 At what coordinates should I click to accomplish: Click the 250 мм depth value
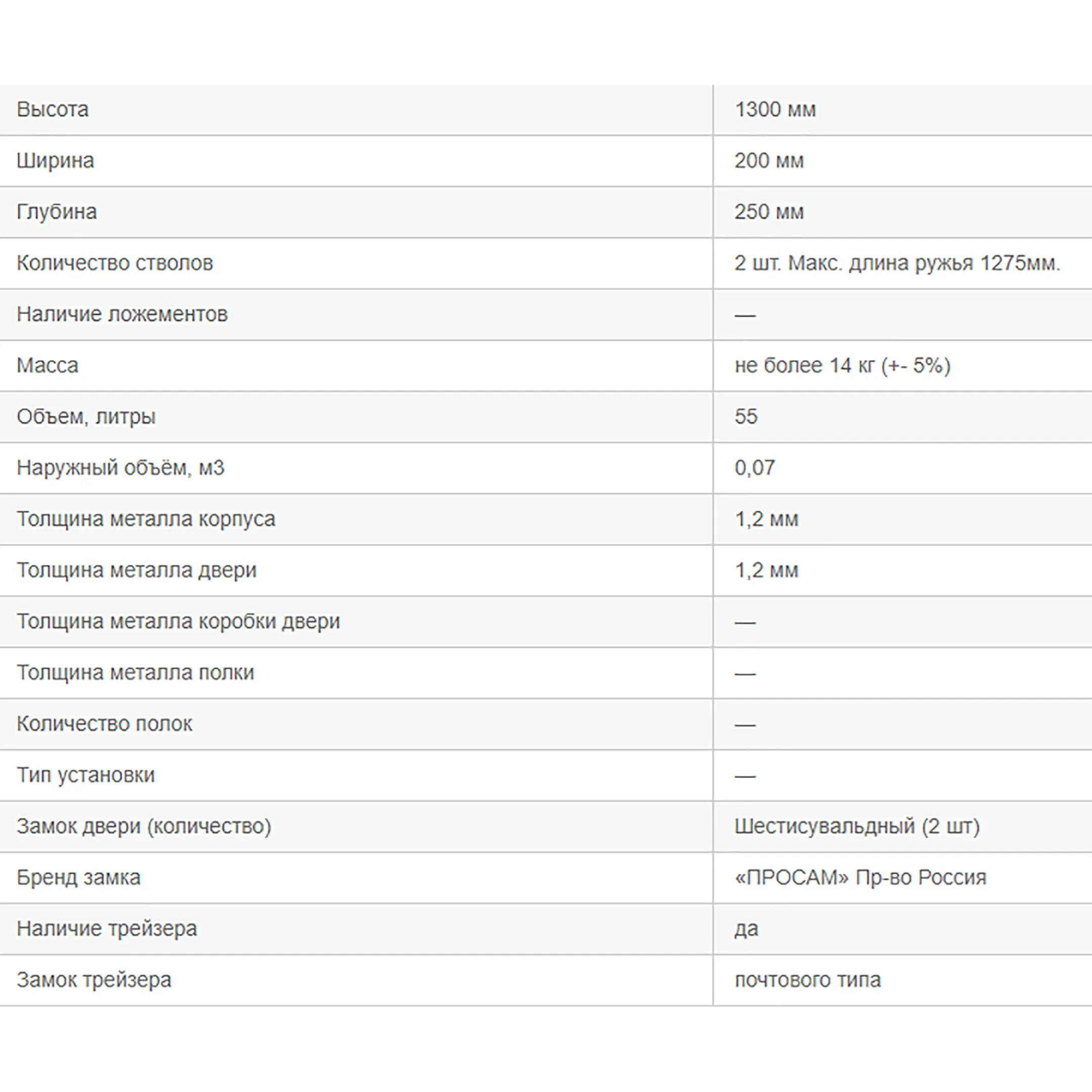click(x=768, y=212)
